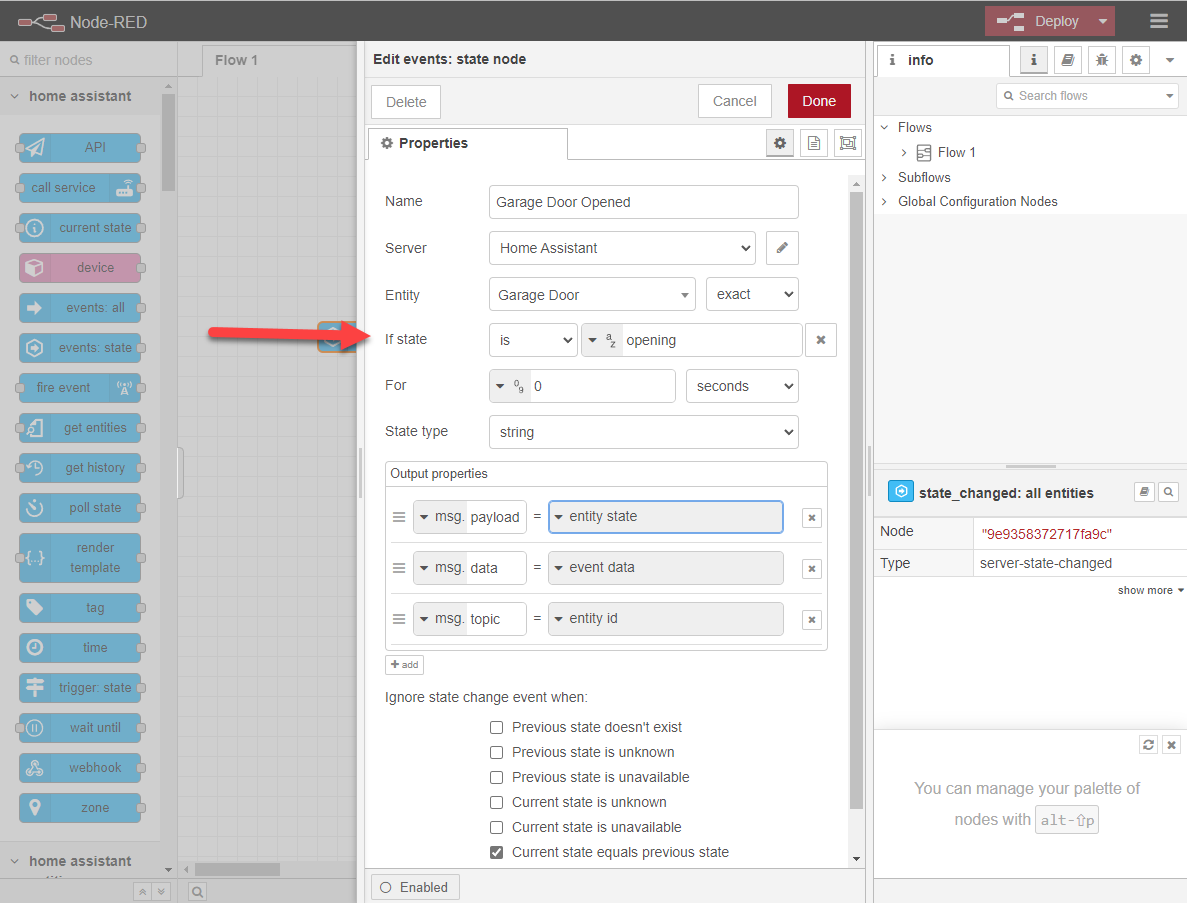Open the Description tab document icon
Image resolution: width=1187 pixels, height=903 pixels.
click(x=813, y=142)
